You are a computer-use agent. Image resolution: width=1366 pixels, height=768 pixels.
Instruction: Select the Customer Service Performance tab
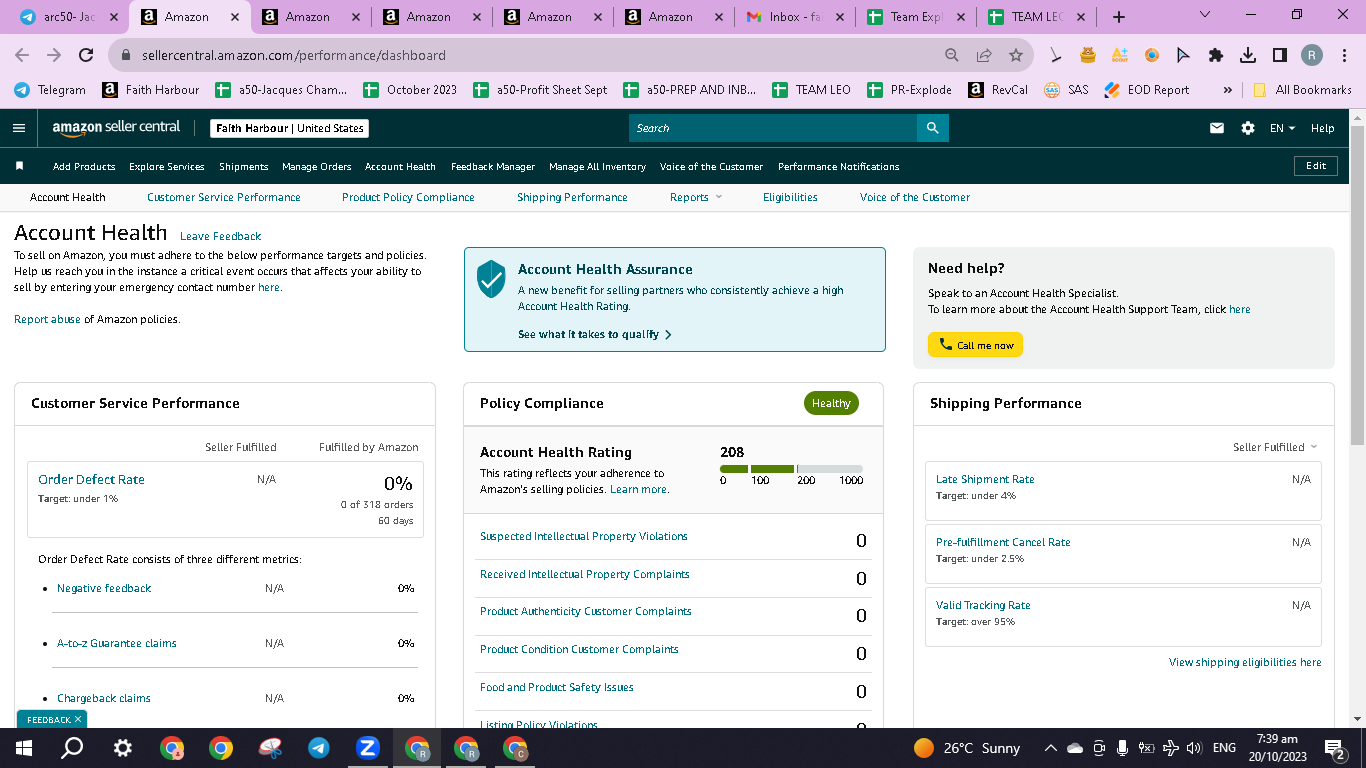tap(224, 197)
